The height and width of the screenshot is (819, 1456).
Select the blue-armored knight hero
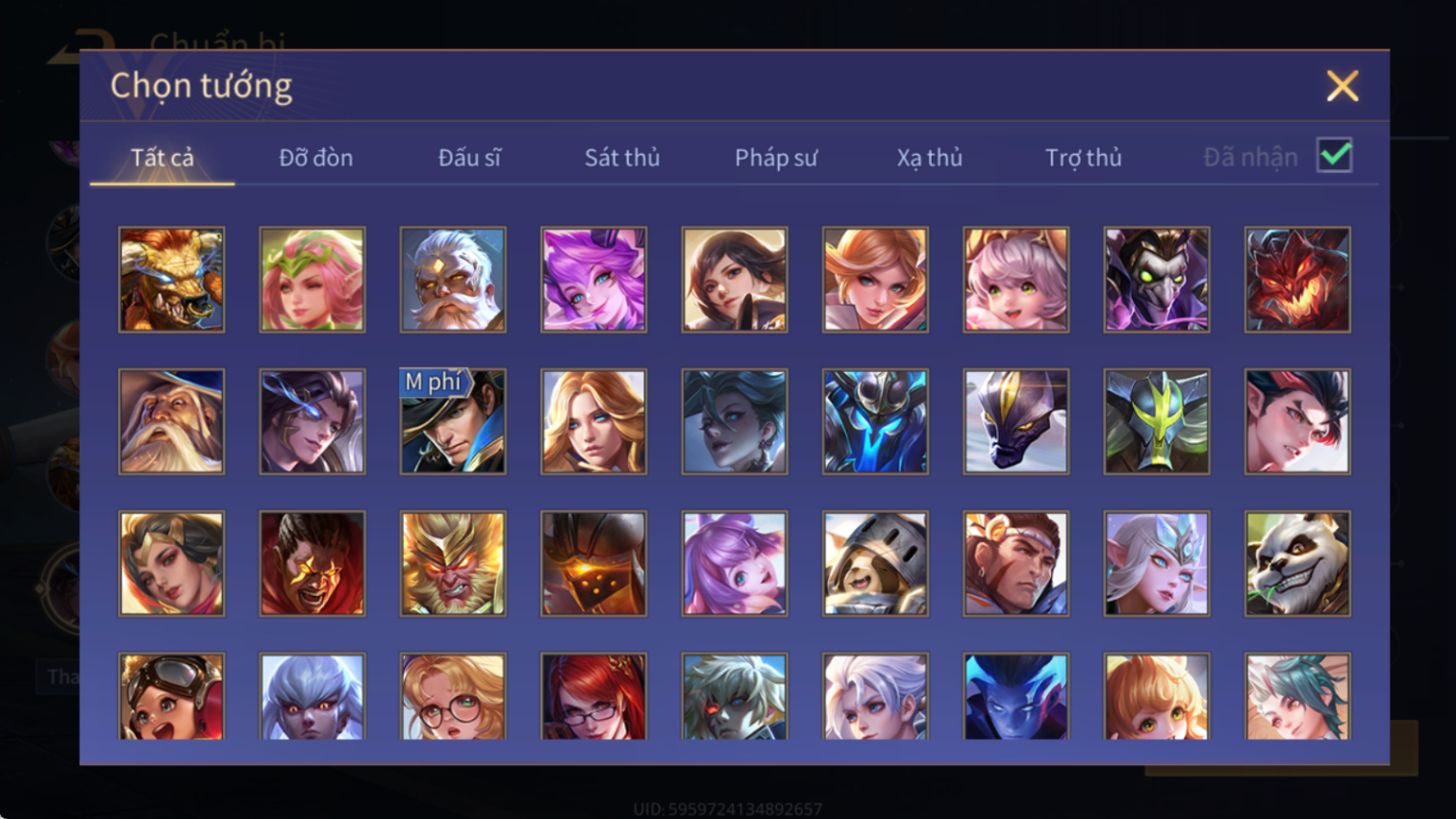[875, 421]
